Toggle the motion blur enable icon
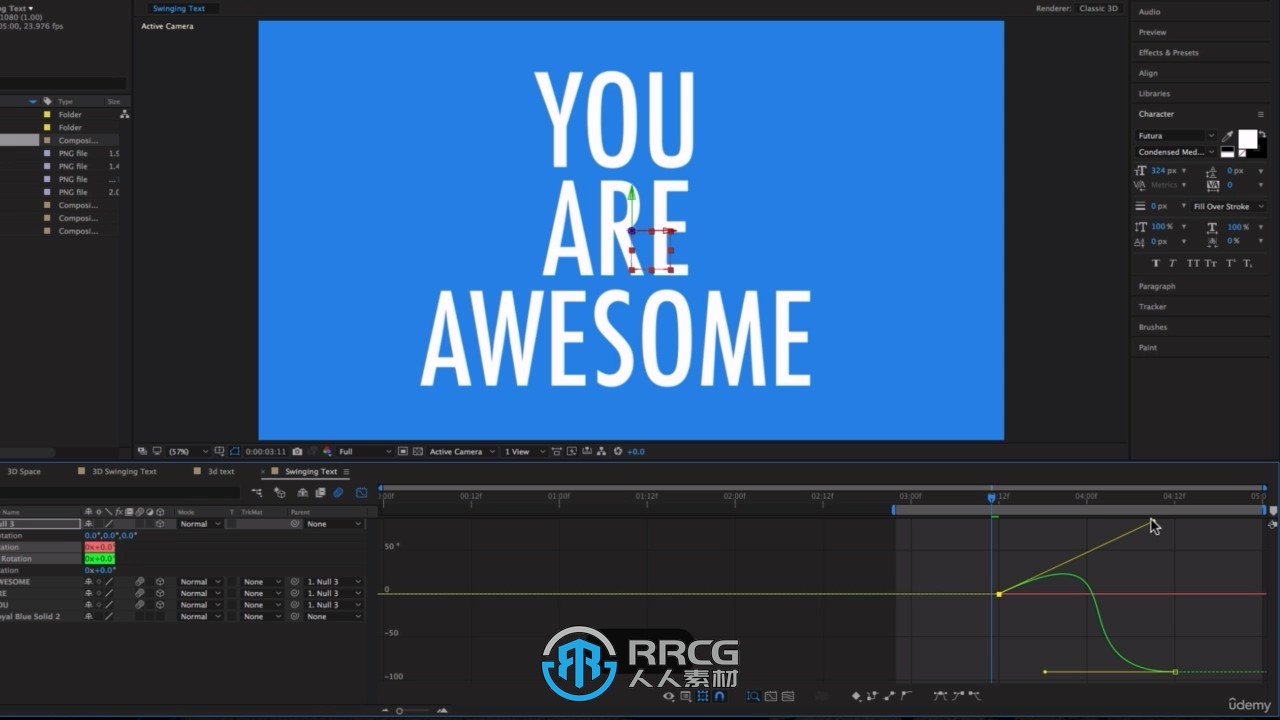The image size is (1280, 720). coord(338,492)
